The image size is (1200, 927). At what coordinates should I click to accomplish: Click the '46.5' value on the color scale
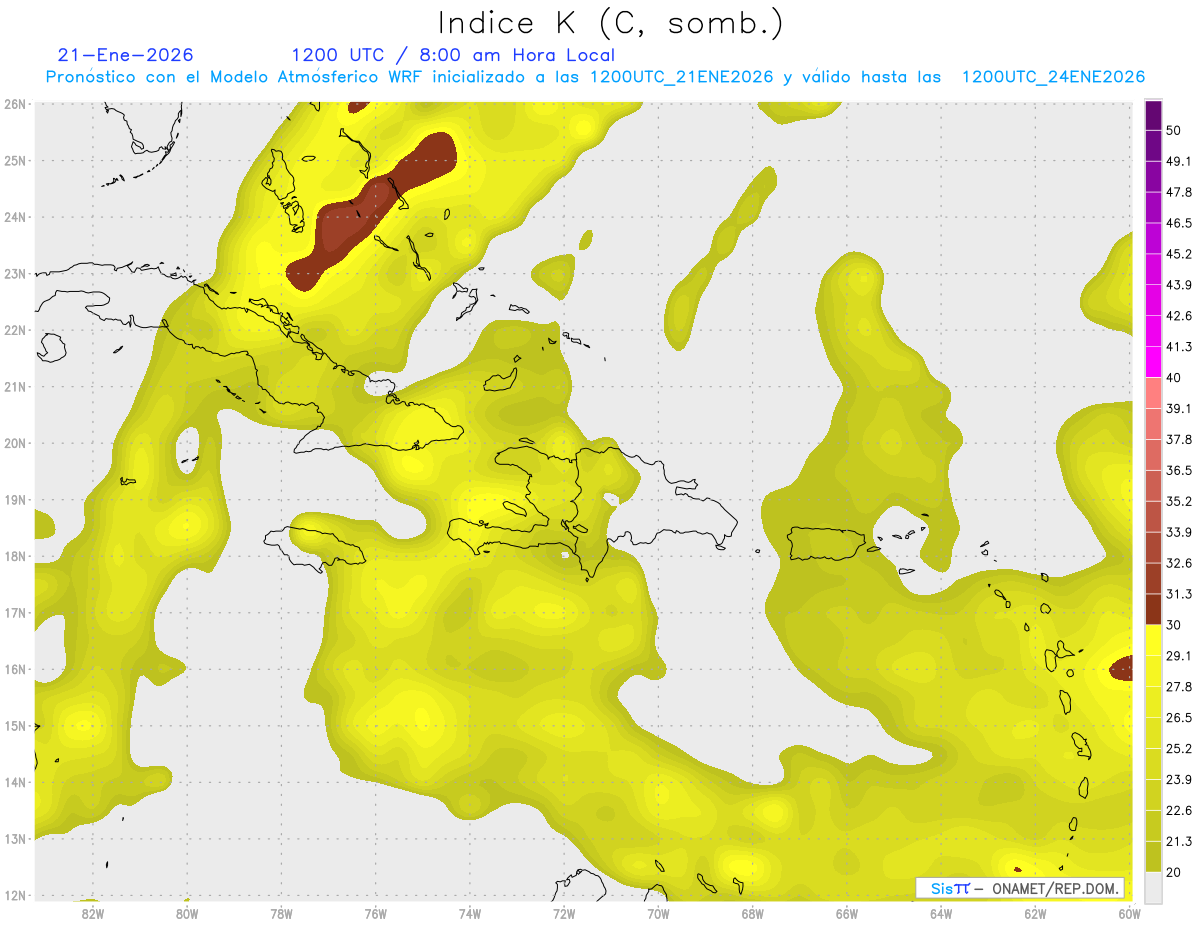1178,223
